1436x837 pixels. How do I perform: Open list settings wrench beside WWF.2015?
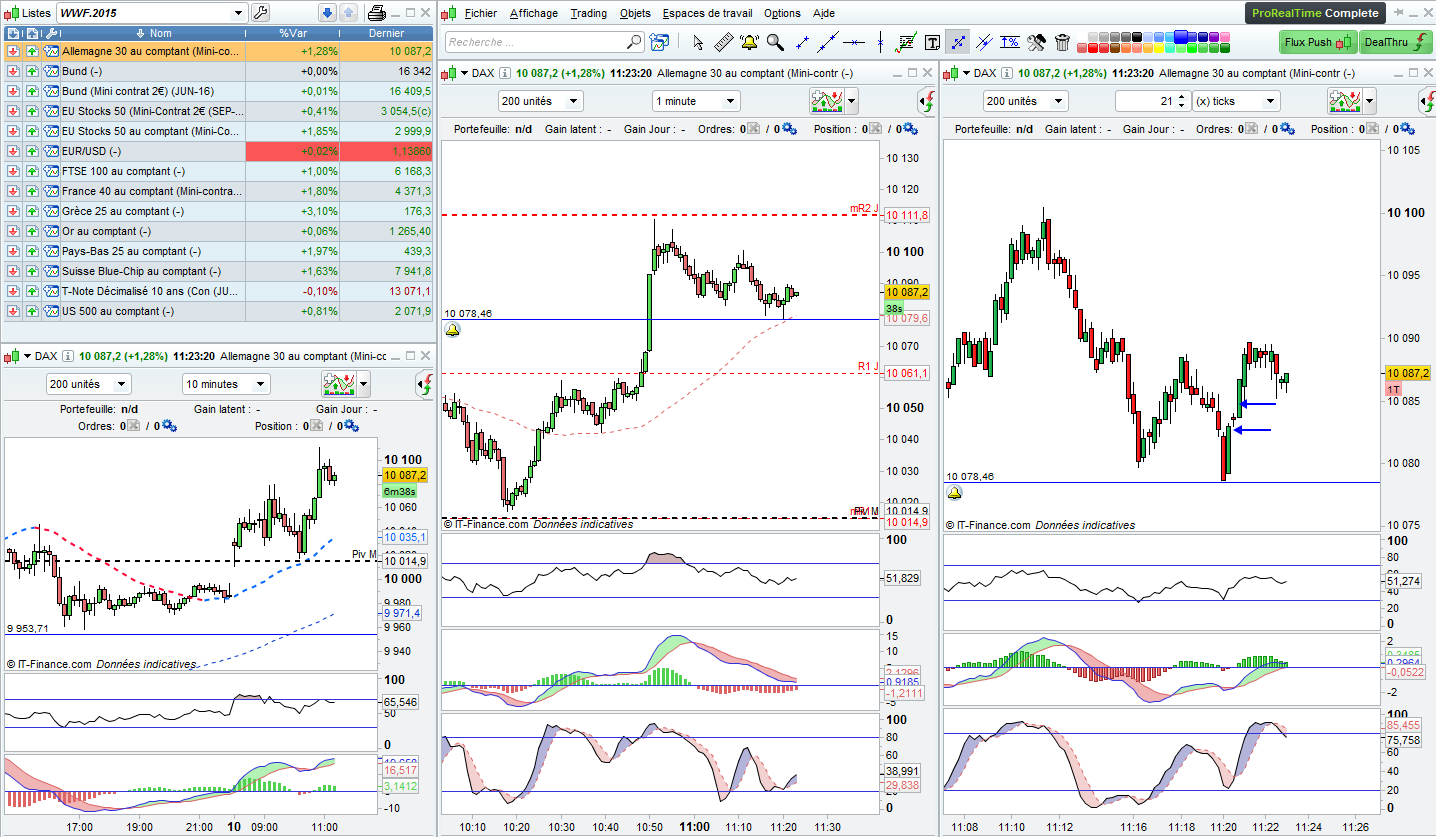260,13
